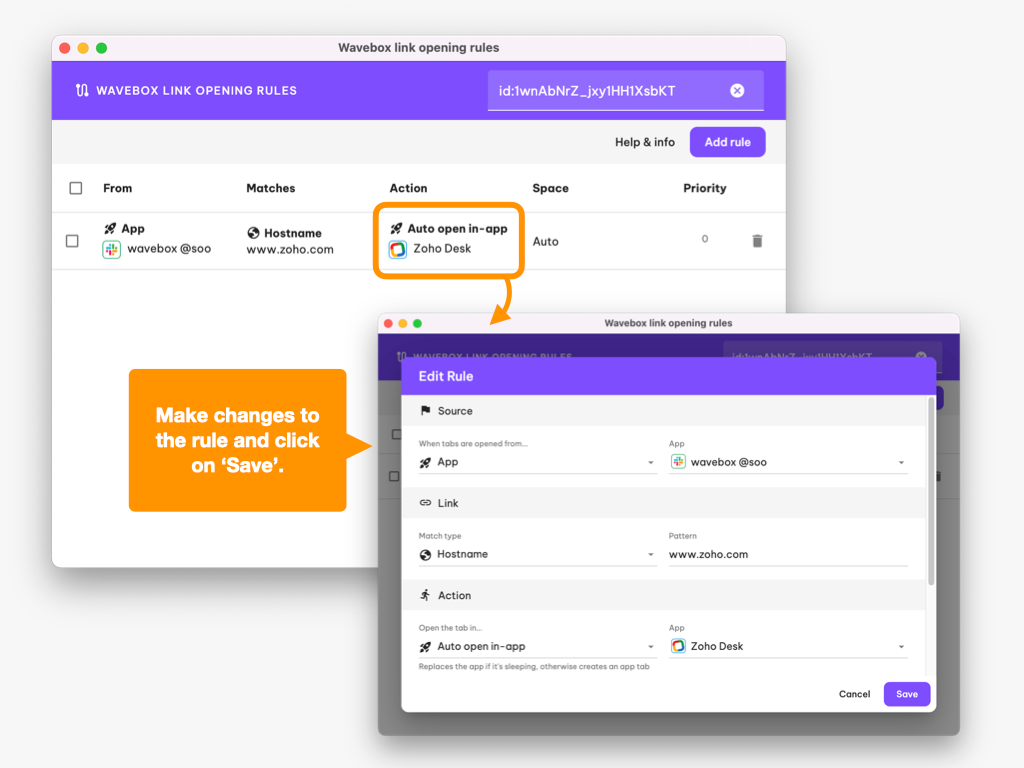Viewport: 1024px width, 768px height.
Task: Click the Edit Rule dialog scrollbar
Action: point(931,493)
